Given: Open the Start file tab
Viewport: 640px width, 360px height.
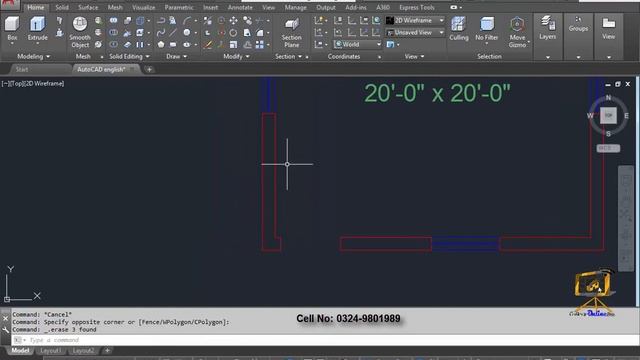Looking at the screenshot, I should click(x=22, y=69).
